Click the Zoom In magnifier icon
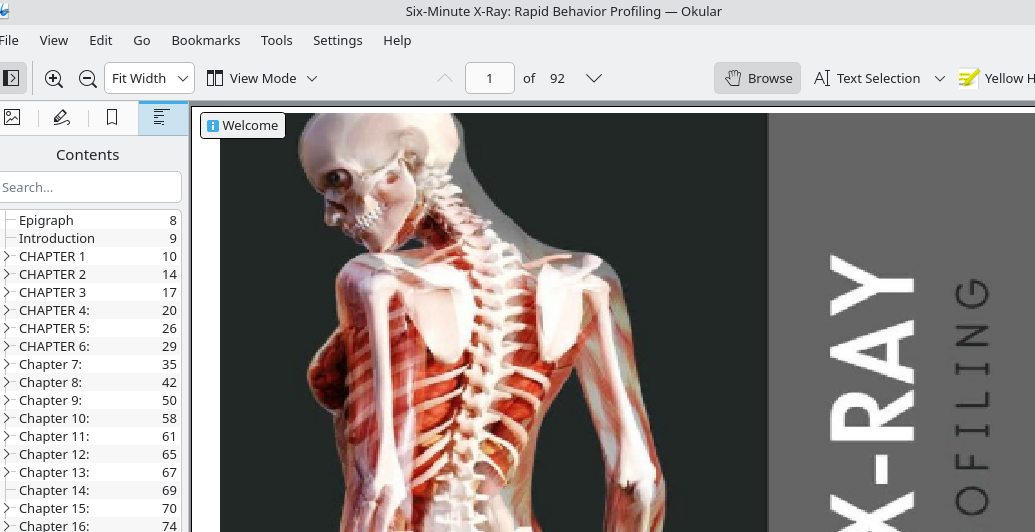This screenshot has height=532, width=1035. coord(53,79)
